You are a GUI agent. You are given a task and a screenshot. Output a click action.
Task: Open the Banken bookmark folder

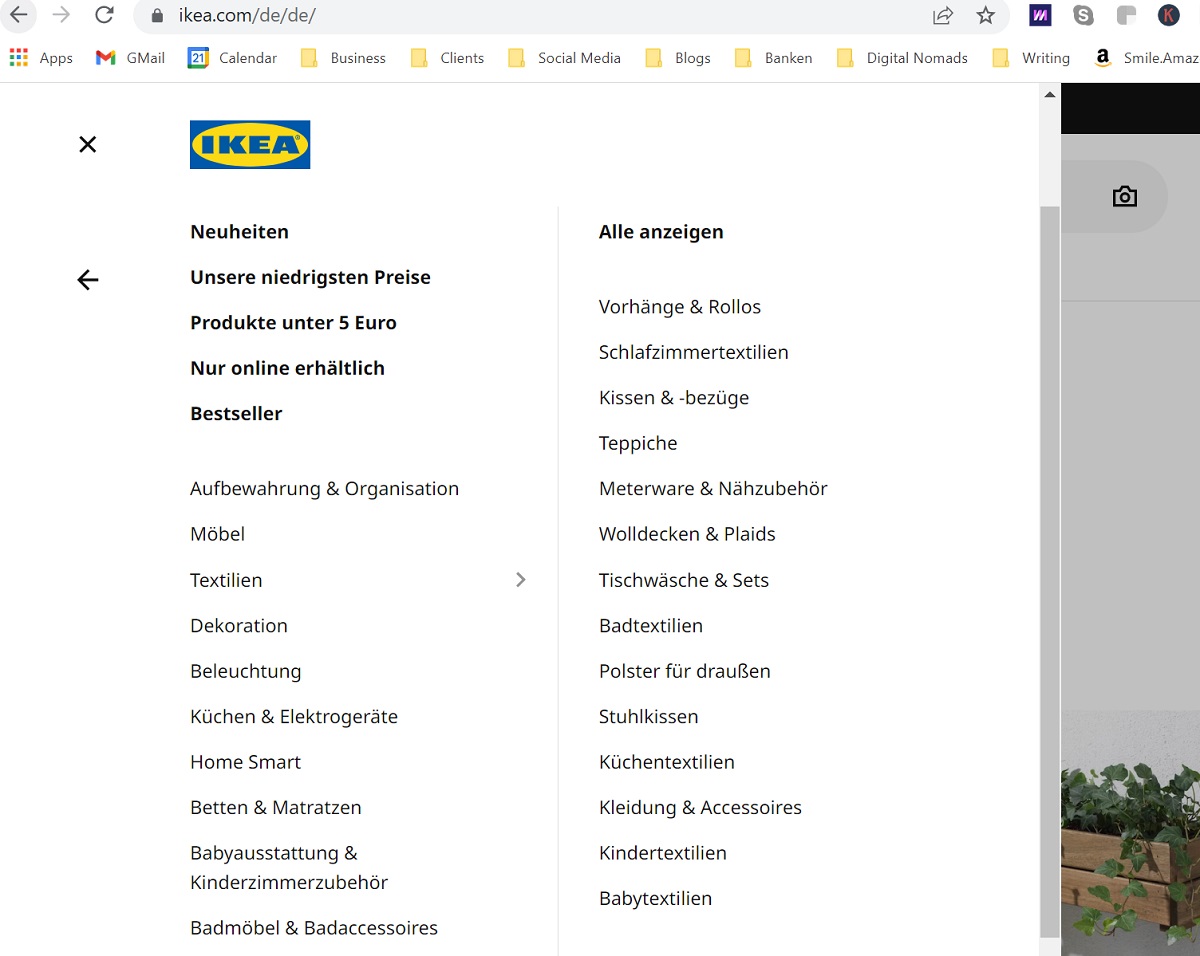coord(773,58)
